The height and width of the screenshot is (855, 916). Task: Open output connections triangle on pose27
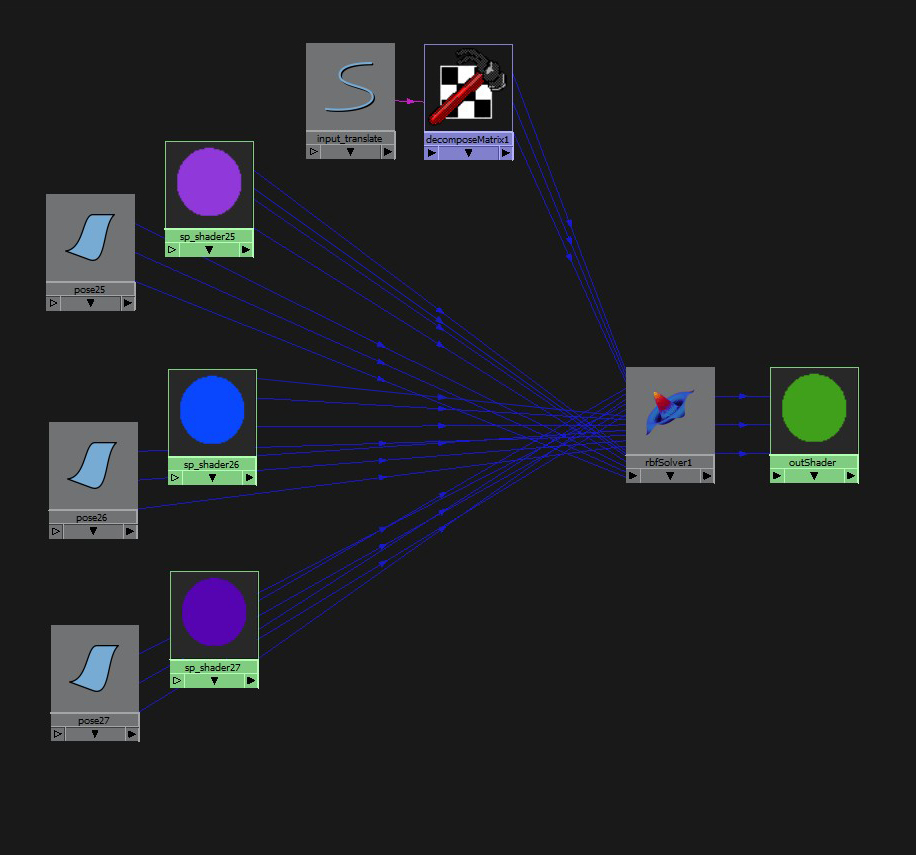tap(133, 734)
